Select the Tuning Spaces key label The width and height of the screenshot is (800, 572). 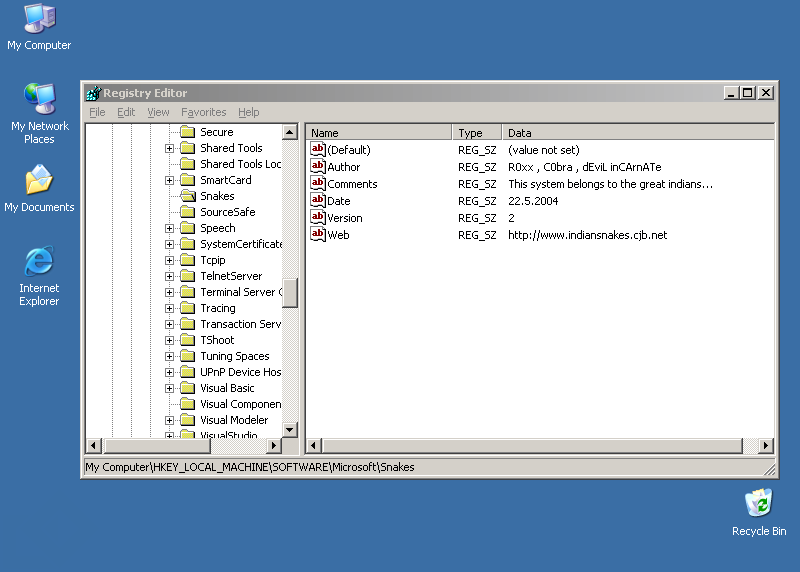point(235,356)
